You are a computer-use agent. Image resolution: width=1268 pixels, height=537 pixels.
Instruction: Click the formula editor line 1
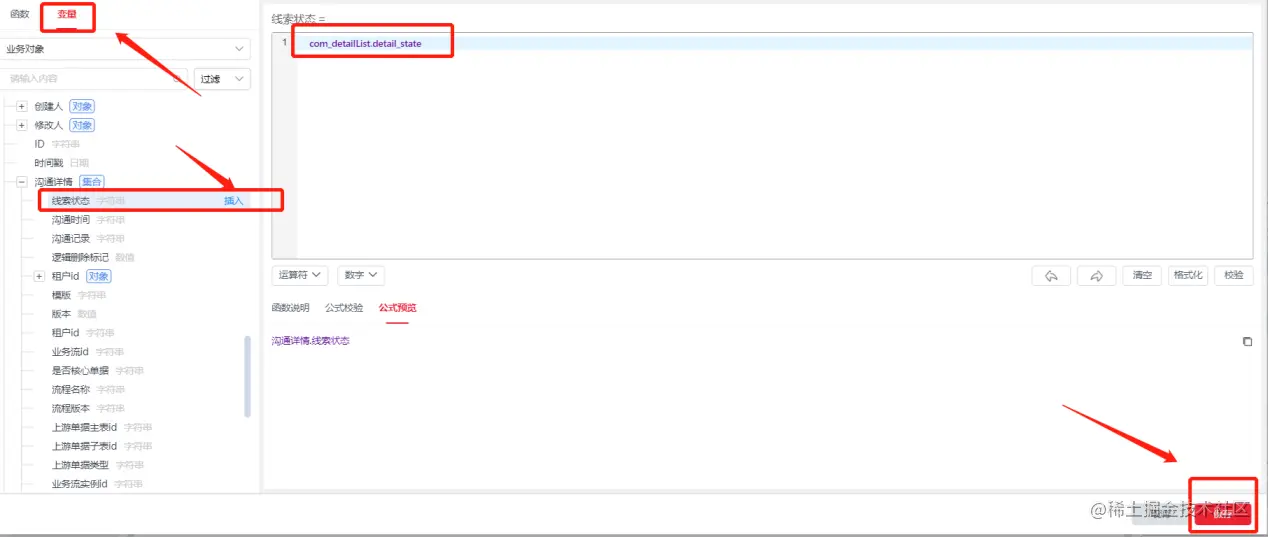[x=775, y=43]
